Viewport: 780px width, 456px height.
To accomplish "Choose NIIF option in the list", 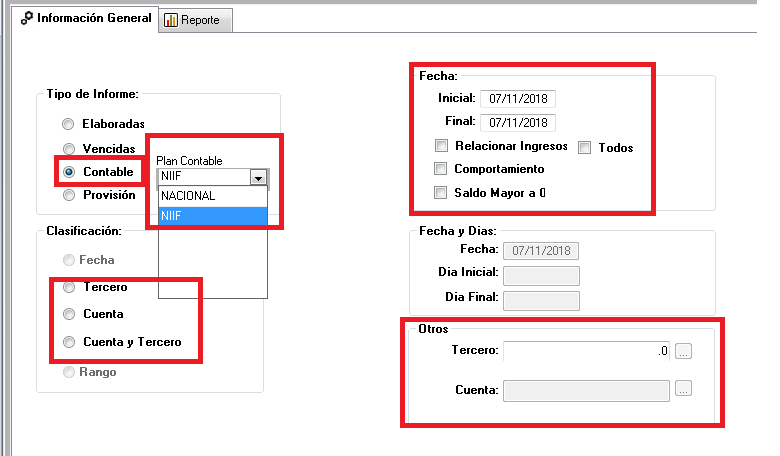I will coord(213,215).
